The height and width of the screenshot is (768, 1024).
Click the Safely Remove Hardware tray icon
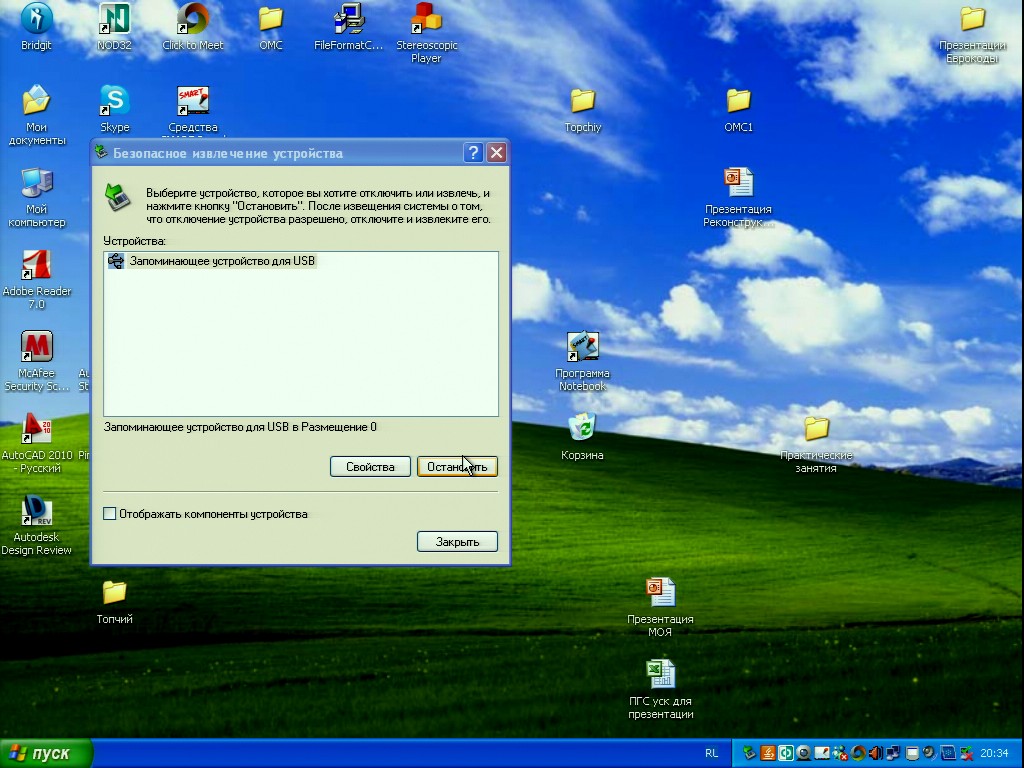pyautogui.click(x=749, y=754)
